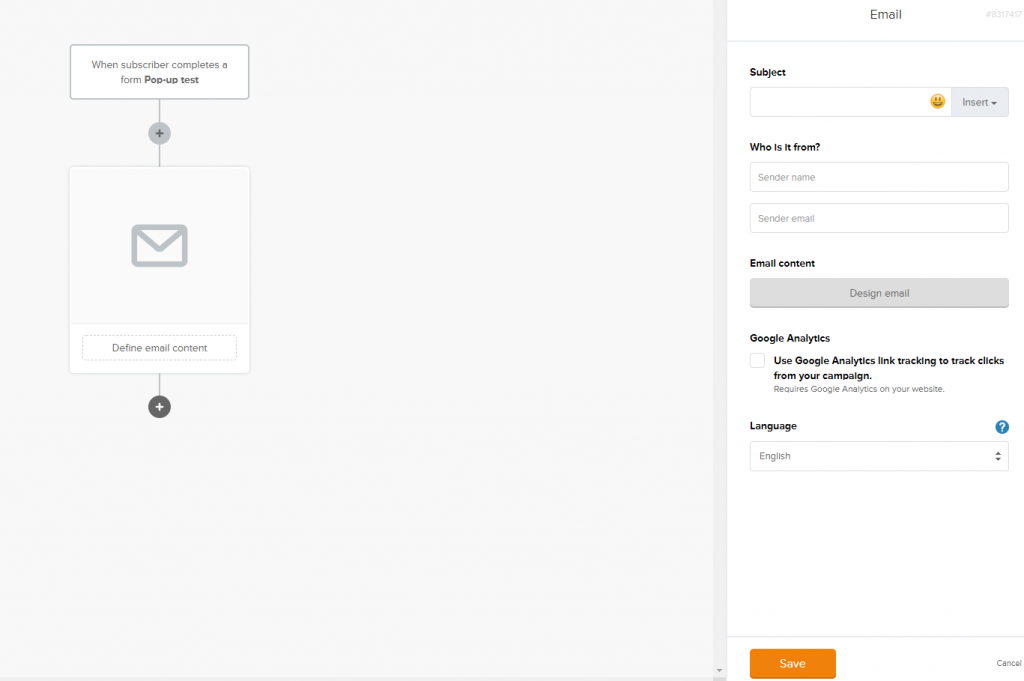Select the envelope icon in email step

pos(159,245)
